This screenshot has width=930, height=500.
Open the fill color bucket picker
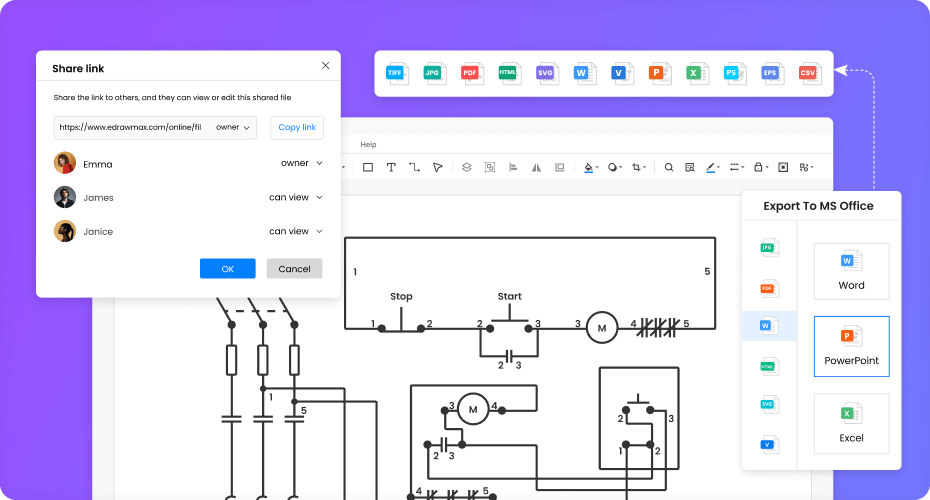[x=589, y=167]
